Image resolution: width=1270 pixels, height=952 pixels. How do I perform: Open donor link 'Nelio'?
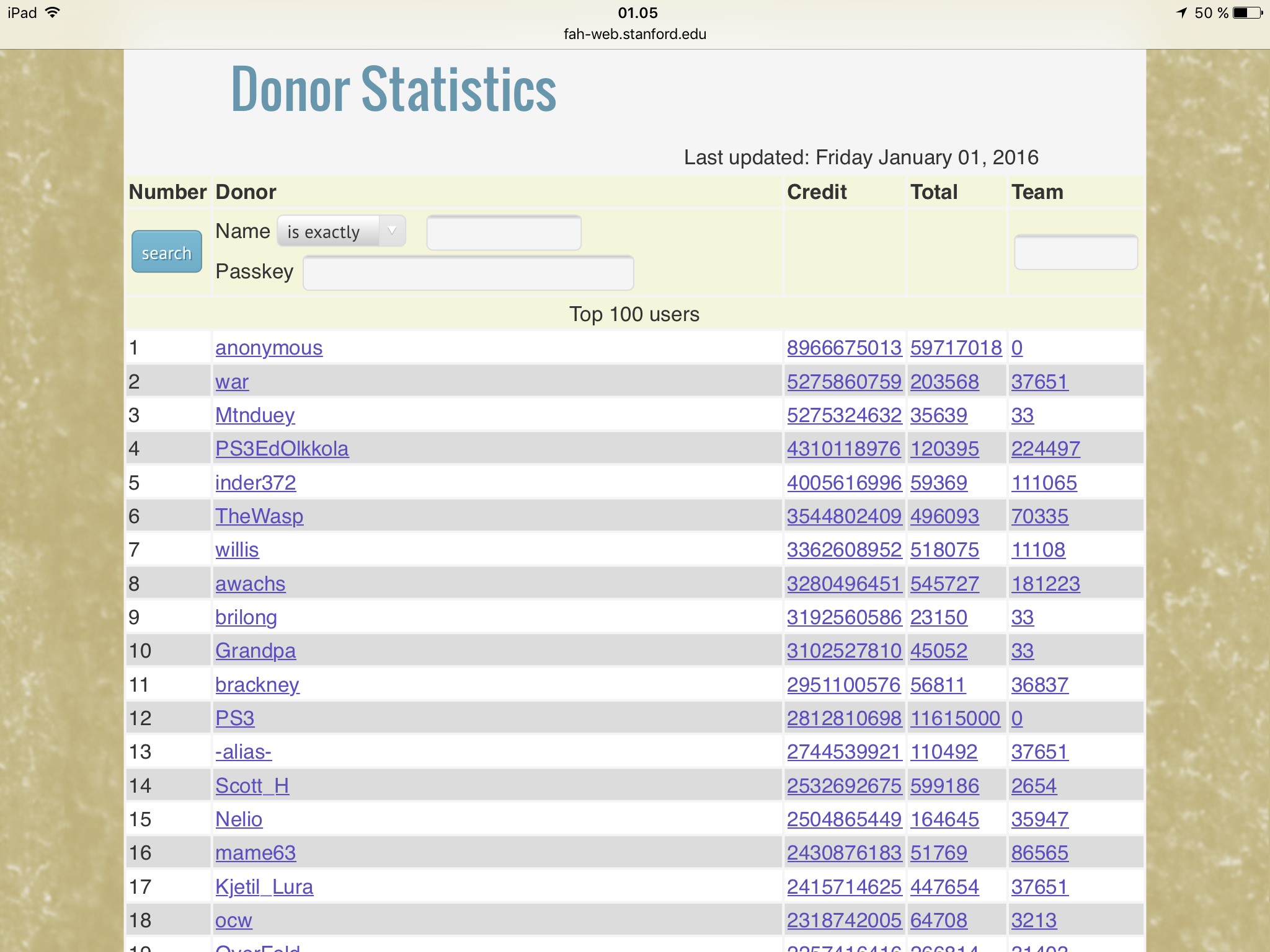click(x=239, y=819)
